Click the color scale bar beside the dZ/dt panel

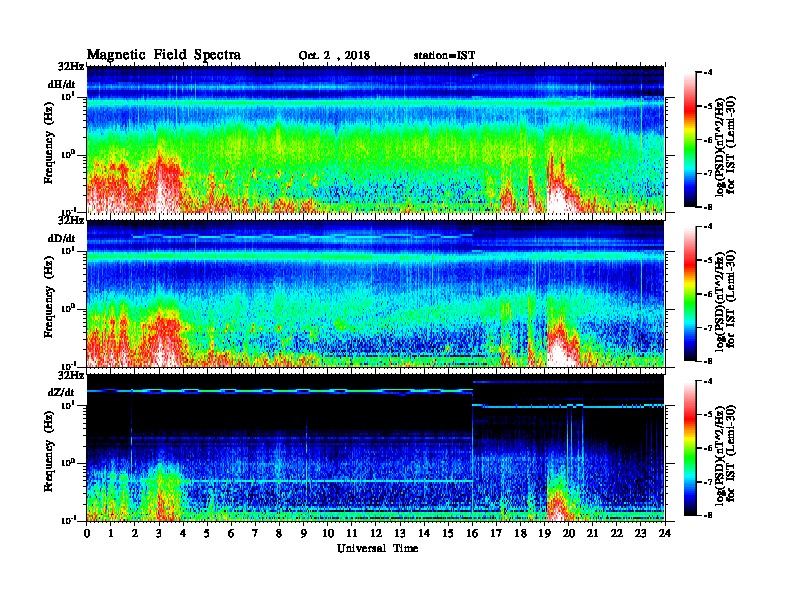pos(690,448)
